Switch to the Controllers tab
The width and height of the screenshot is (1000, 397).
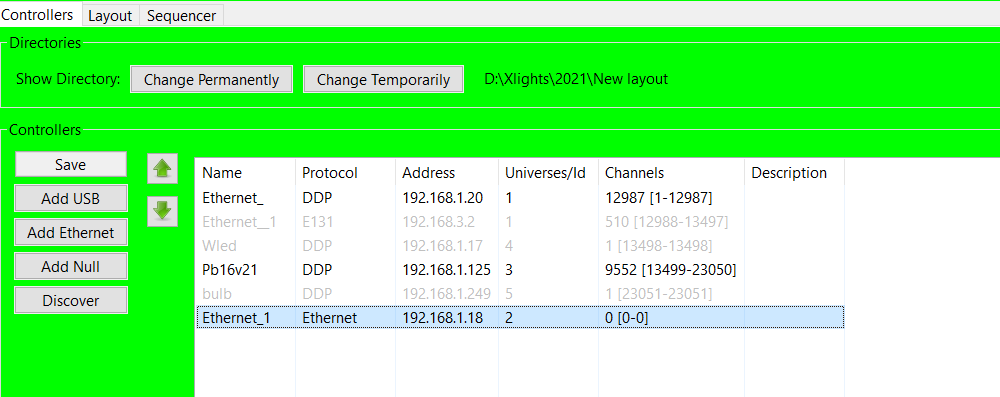(41, 15)
